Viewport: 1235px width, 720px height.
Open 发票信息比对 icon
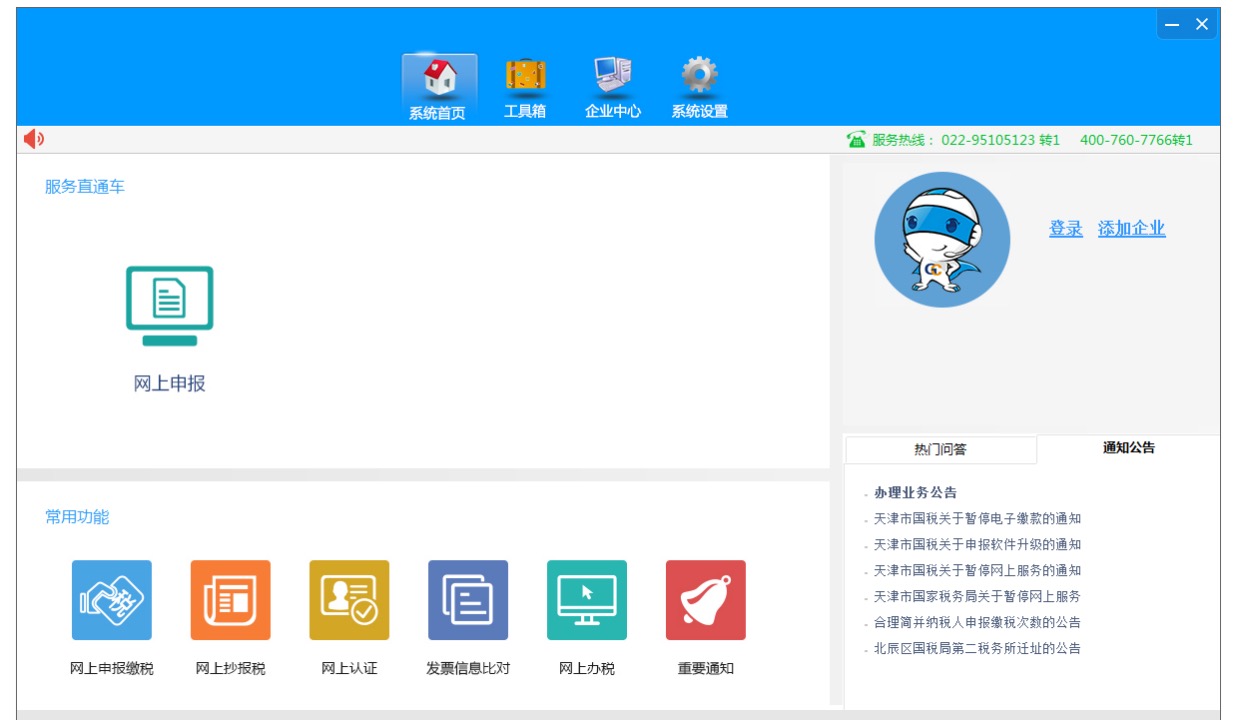pos(468,600)
